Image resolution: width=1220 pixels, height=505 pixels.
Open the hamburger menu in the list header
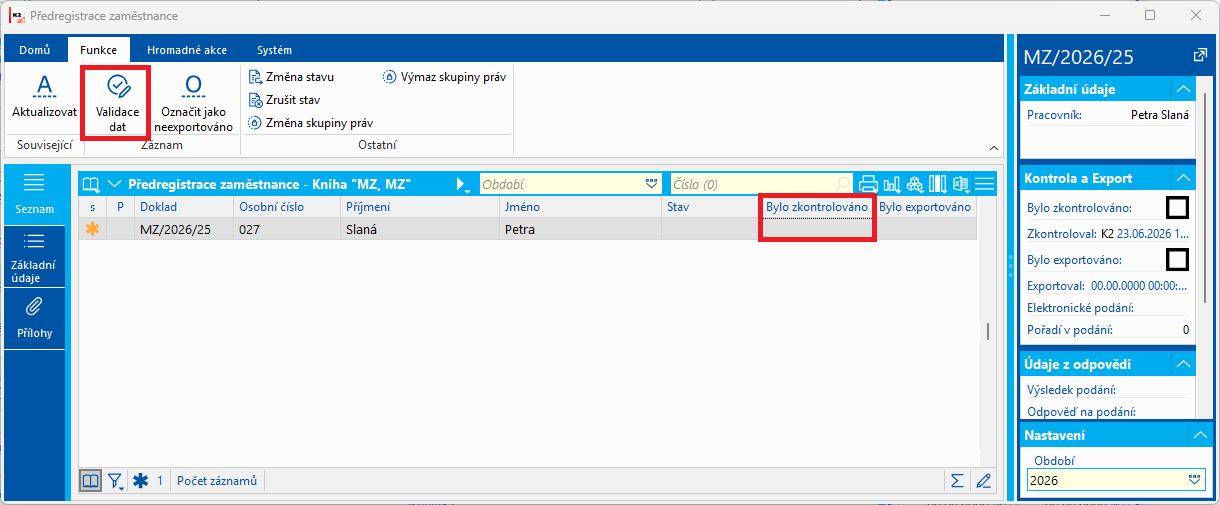(x=985, y=184)
